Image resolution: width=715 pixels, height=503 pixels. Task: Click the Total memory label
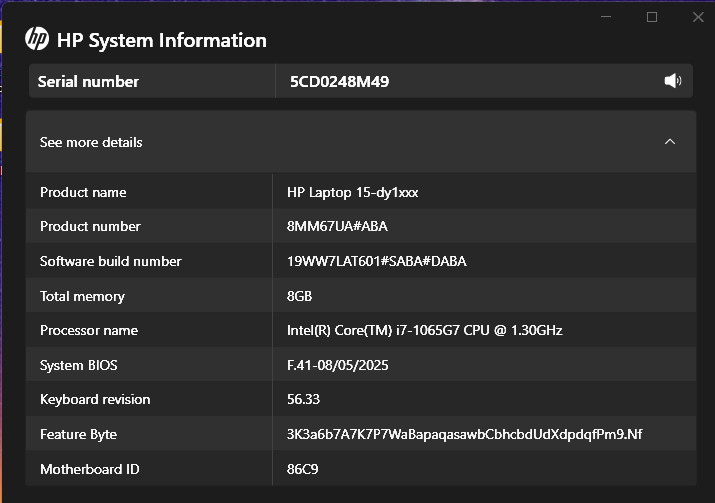click(82, 296)
